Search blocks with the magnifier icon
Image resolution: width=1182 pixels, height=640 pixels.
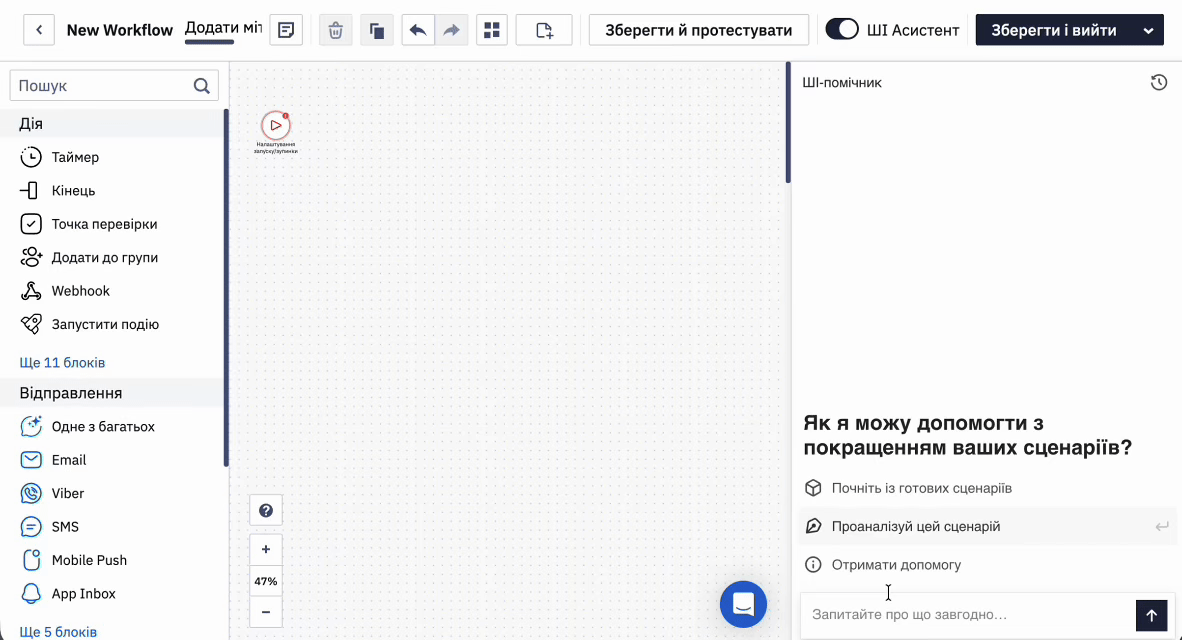pos(201,86)
